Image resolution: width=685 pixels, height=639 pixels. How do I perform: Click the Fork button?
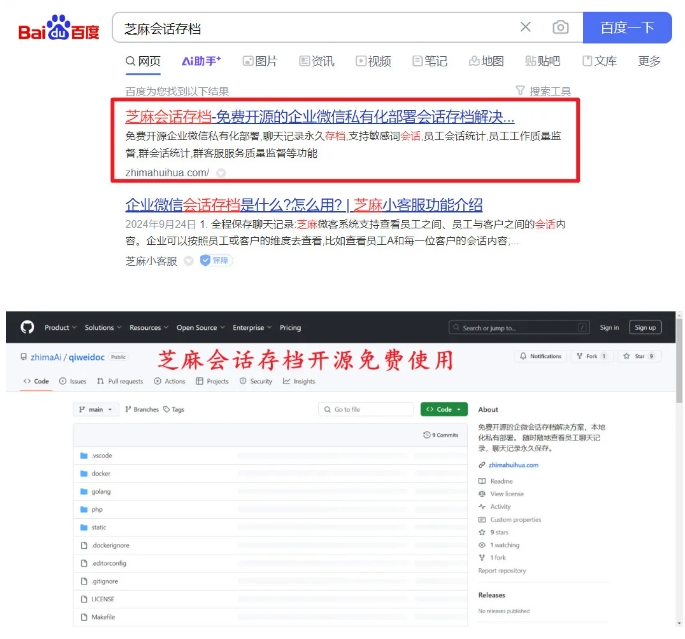tap(592, 356)
